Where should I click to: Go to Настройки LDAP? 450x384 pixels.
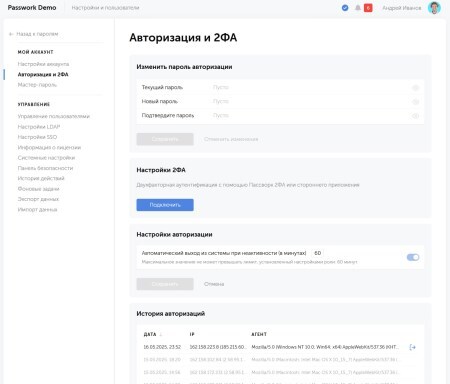pyautogui.click(x=39, y=127)
